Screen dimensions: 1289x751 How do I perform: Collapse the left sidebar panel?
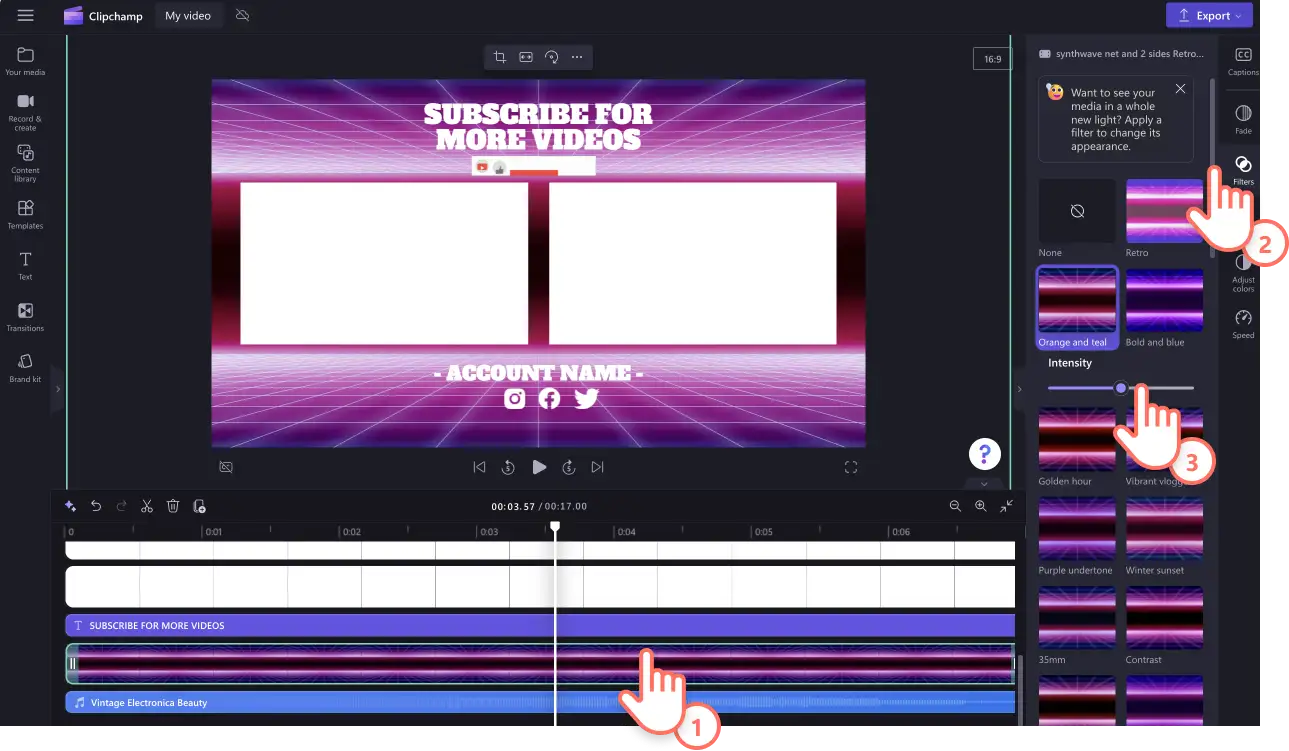(57, 388)
